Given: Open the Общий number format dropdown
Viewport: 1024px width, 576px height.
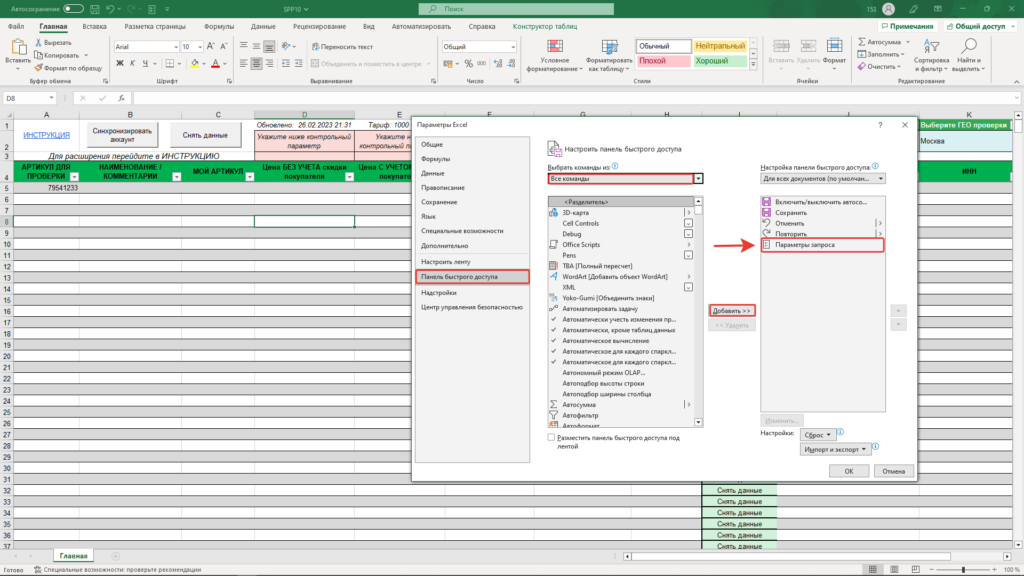Looking at the screenshot, I should click(513, 47).
